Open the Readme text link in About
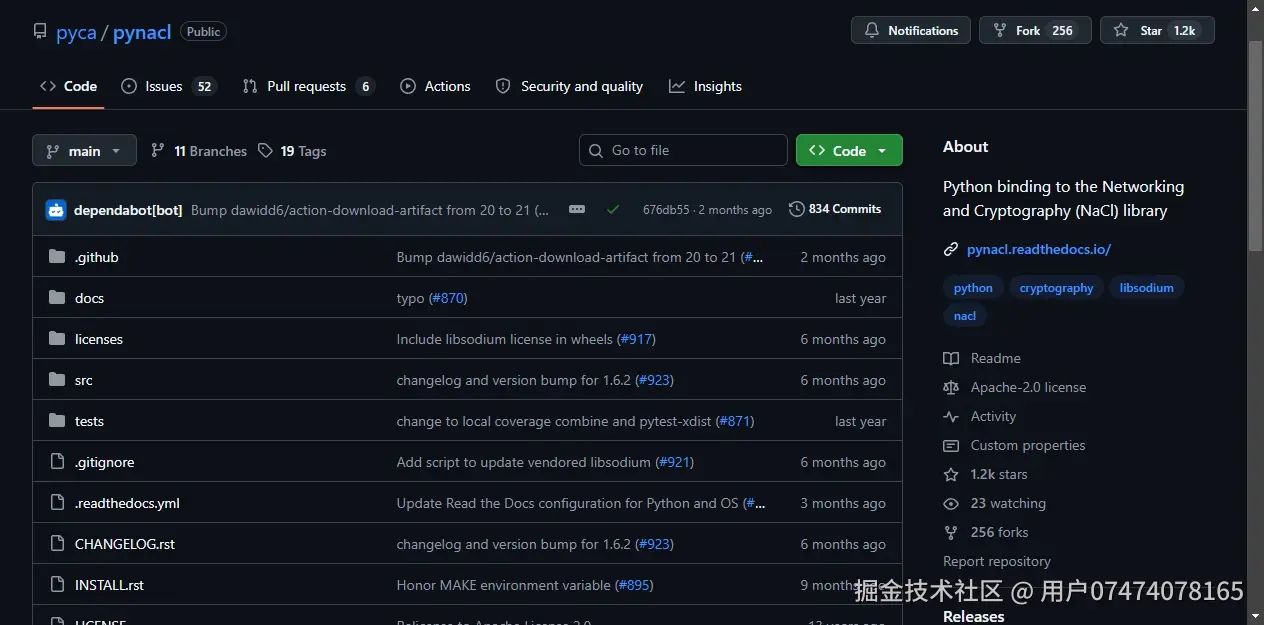 (x=996, y=358)
